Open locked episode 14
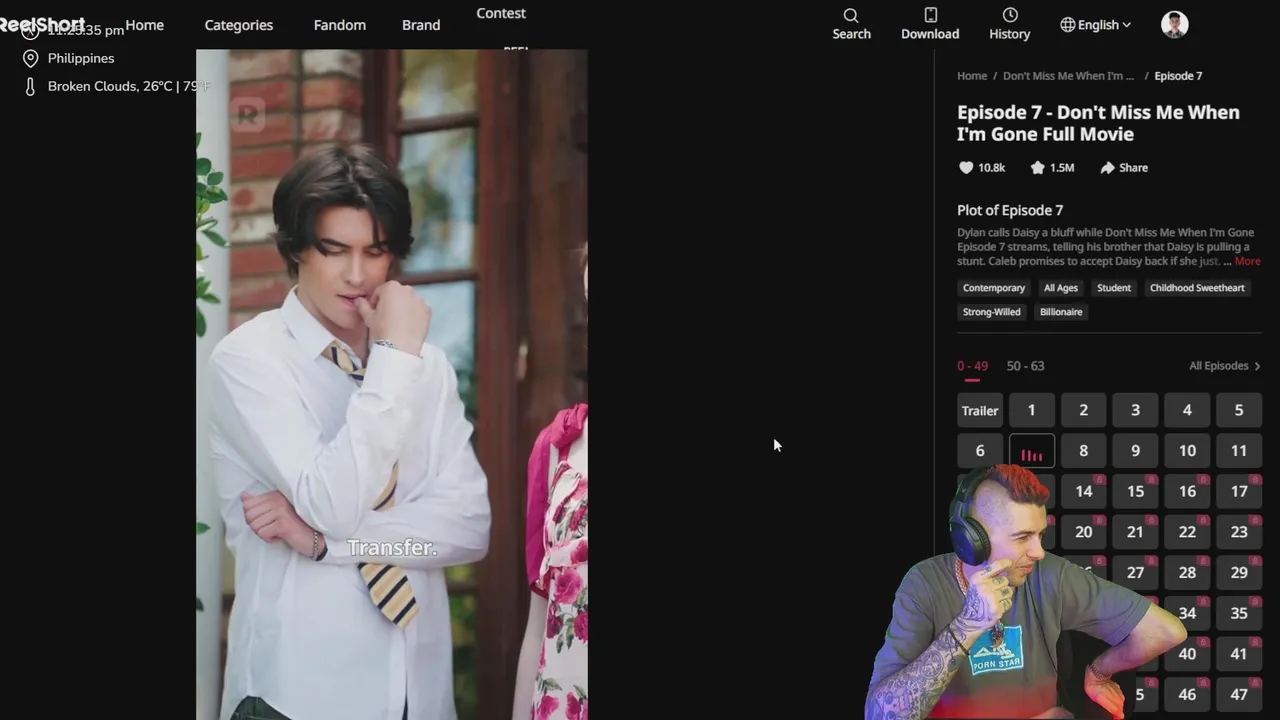The width and height of the screenshot is (1280, 720). pos(1083,491)
